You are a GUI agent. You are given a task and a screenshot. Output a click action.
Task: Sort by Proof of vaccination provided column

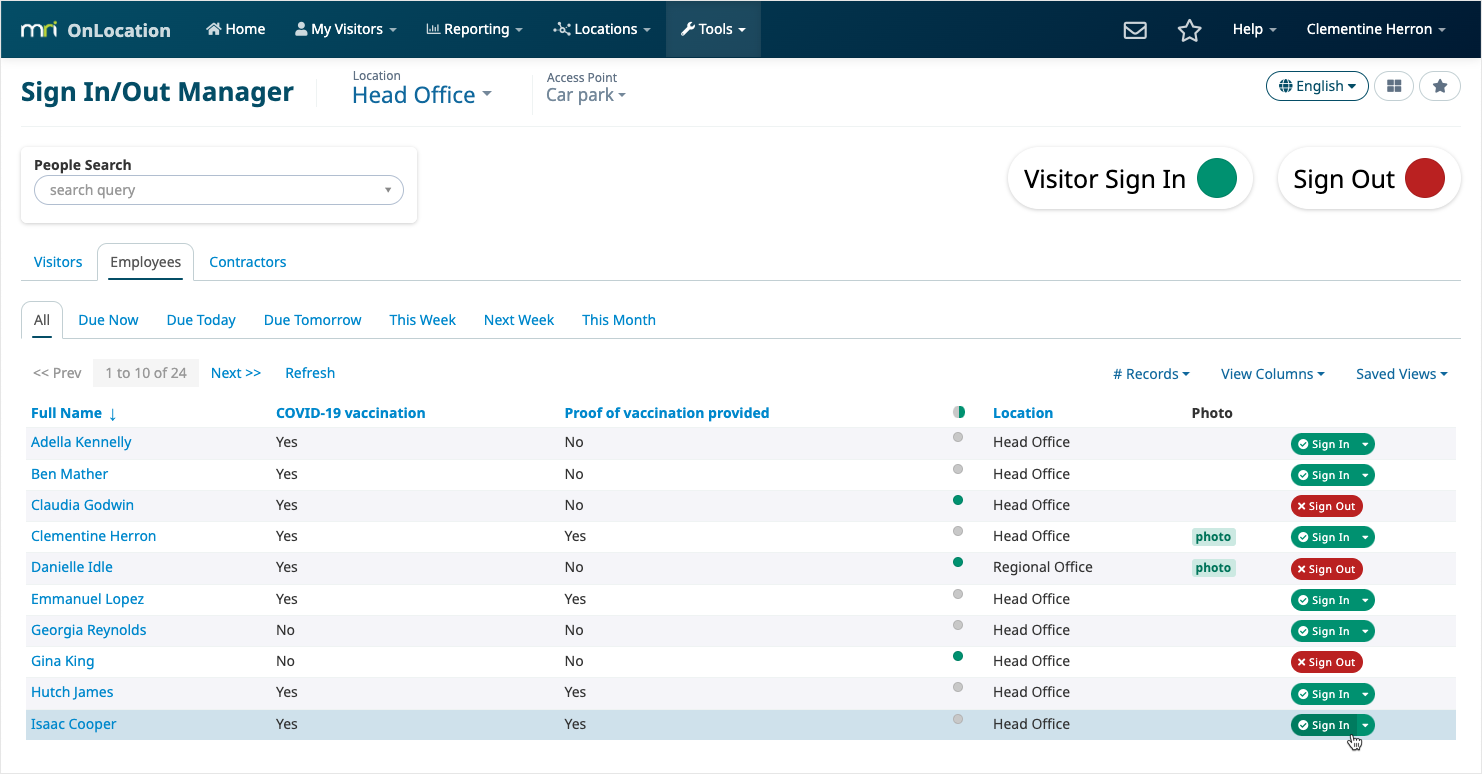667,413
